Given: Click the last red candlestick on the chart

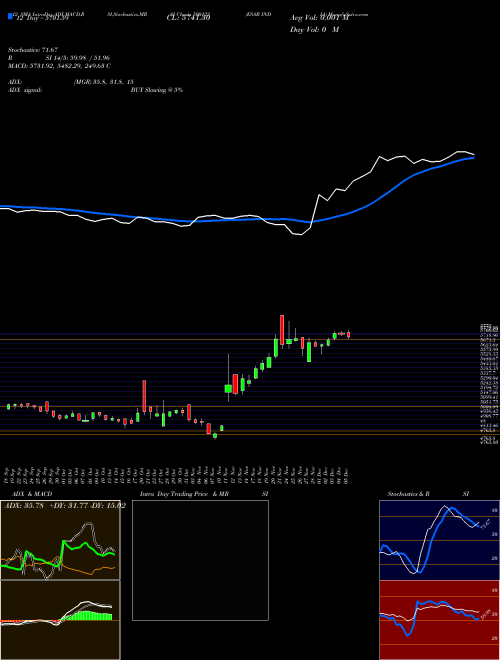Looking at the screenshot, I should click(x=348, y=334).
